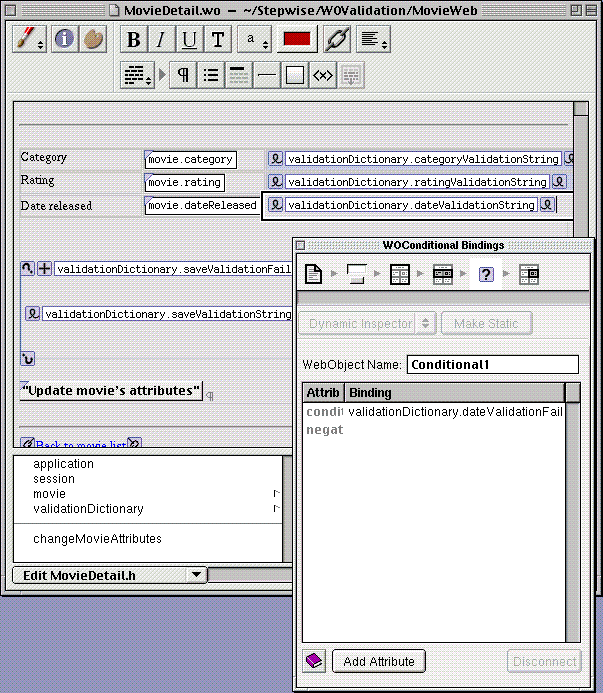The width and height of the screenshot is (603, 693).
Task: Expand the movie entry
Action: [x=277, y=493]
